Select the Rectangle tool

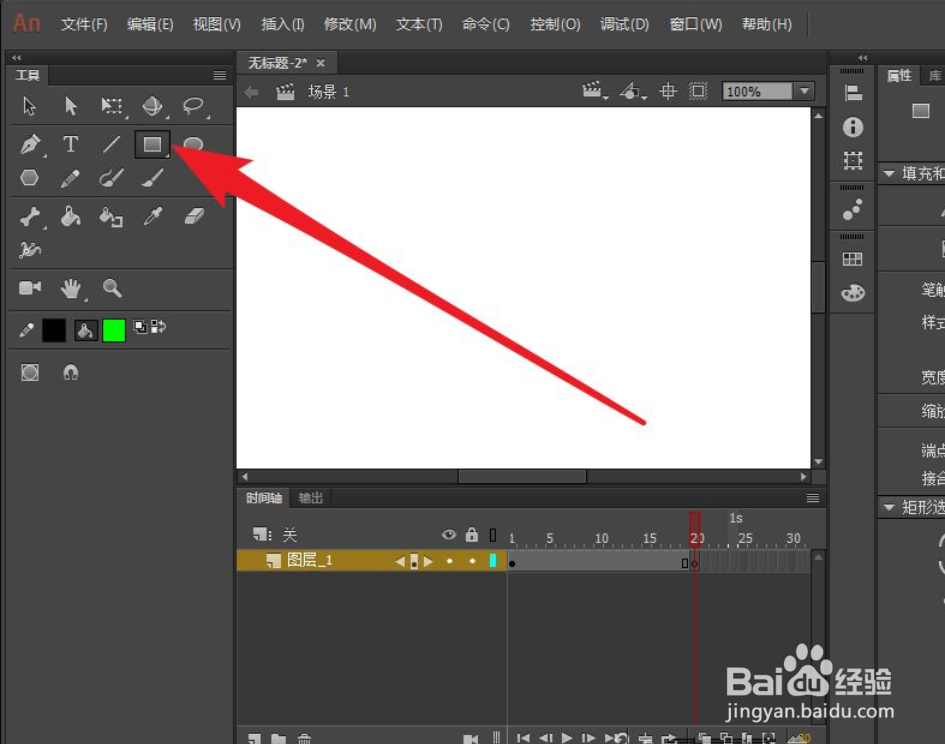[152, 145]
